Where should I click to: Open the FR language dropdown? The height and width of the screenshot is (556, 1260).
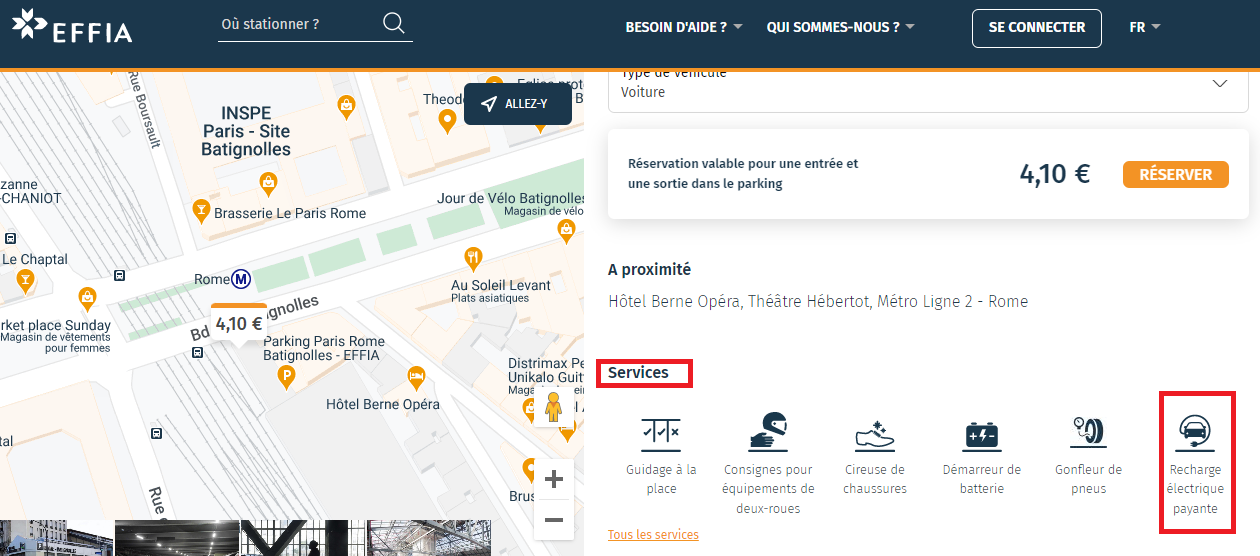[1145, 27]
